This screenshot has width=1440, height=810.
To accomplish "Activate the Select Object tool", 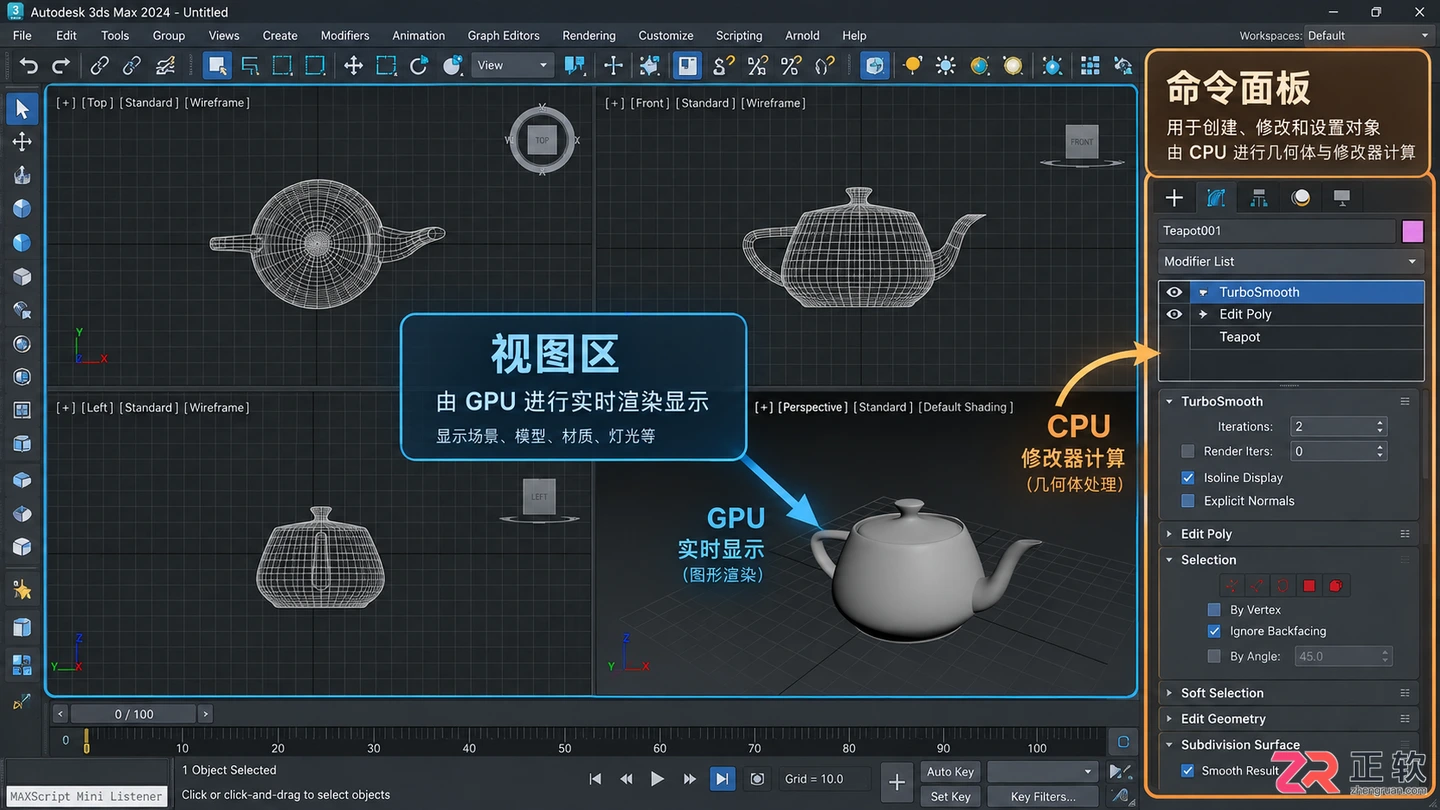I will (x=217, y=66).
